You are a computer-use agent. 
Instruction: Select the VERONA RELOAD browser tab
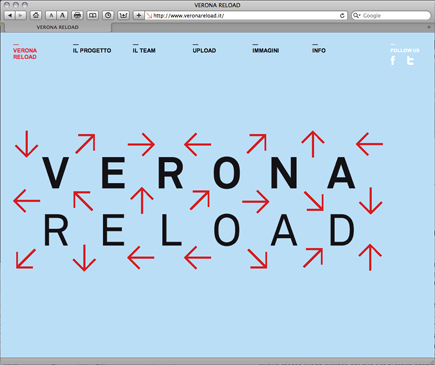[57, 27]
